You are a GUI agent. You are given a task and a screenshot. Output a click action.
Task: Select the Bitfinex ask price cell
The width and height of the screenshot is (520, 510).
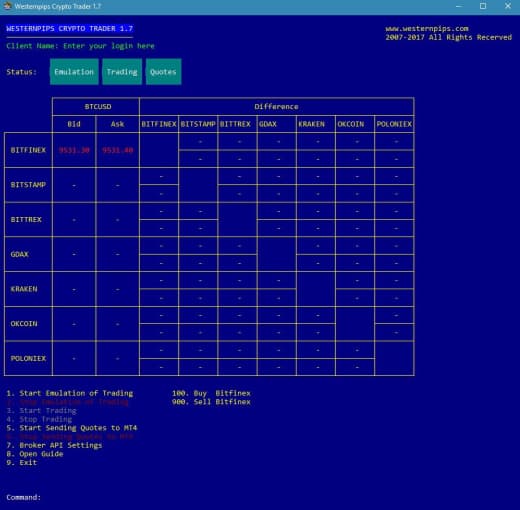point(118,150)
